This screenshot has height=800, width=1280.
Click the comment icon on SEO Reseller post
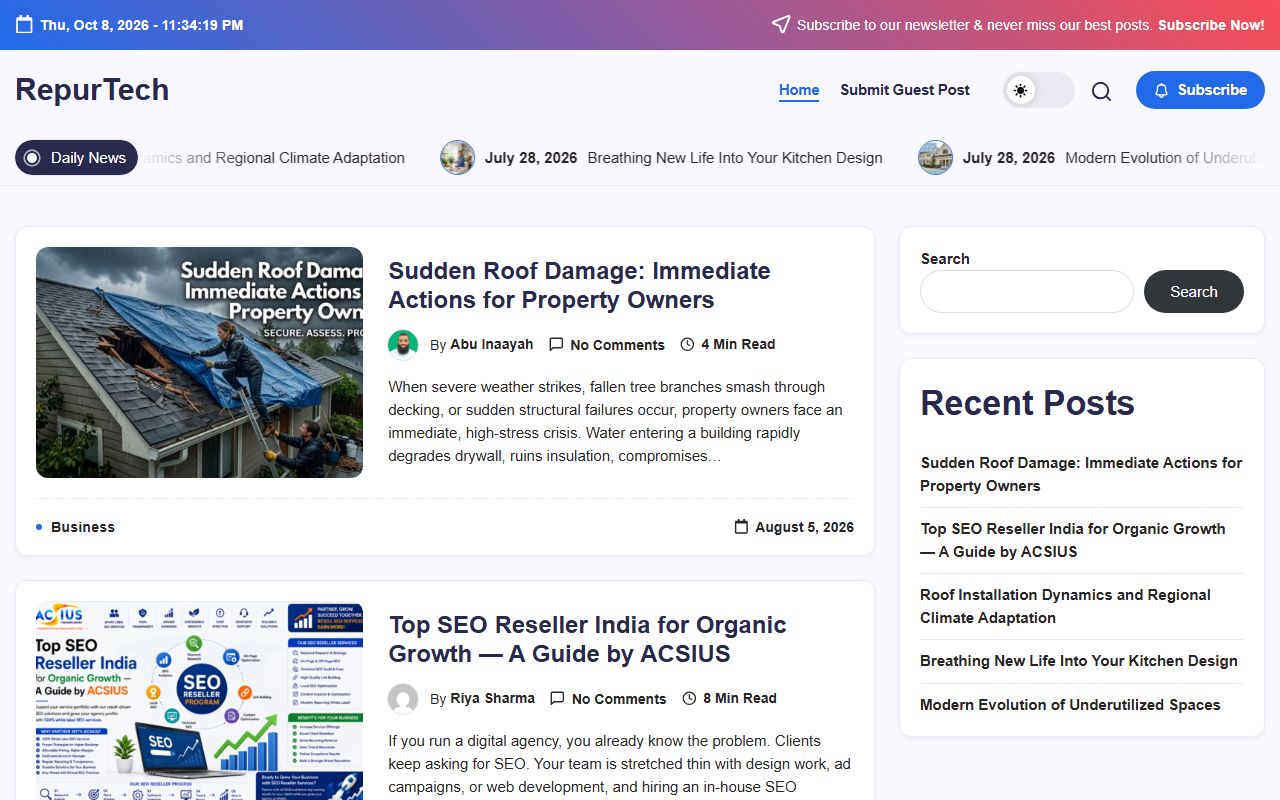point(557,699)
